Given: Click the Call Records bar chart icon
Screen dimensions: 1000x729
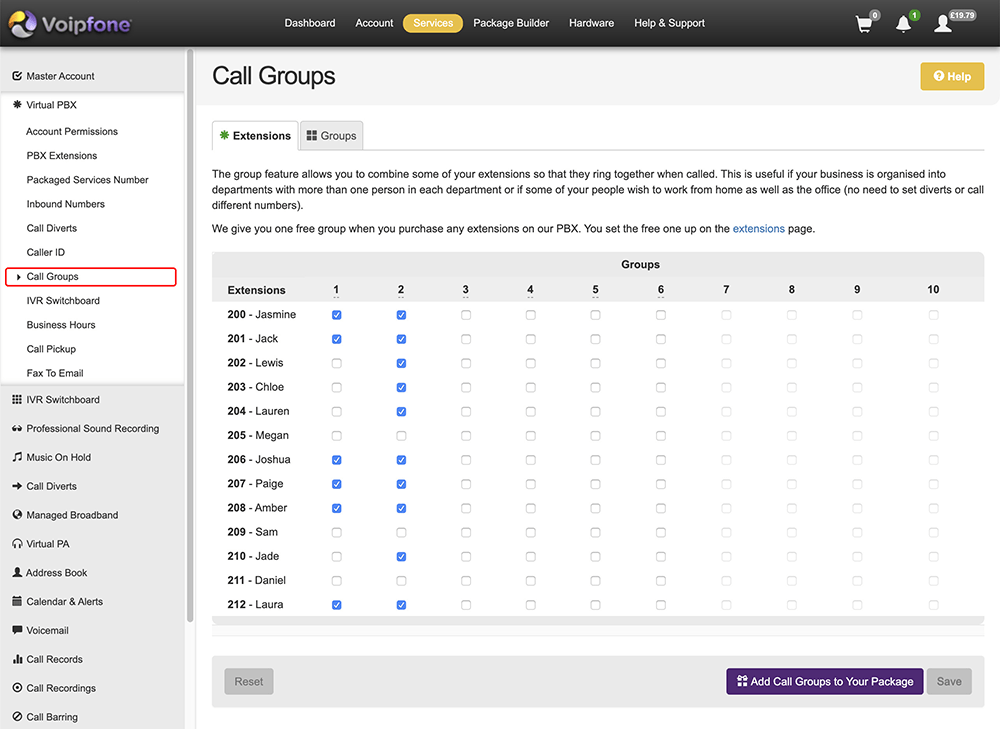Looking at the screenshot, I should click(x=17, y=659).
